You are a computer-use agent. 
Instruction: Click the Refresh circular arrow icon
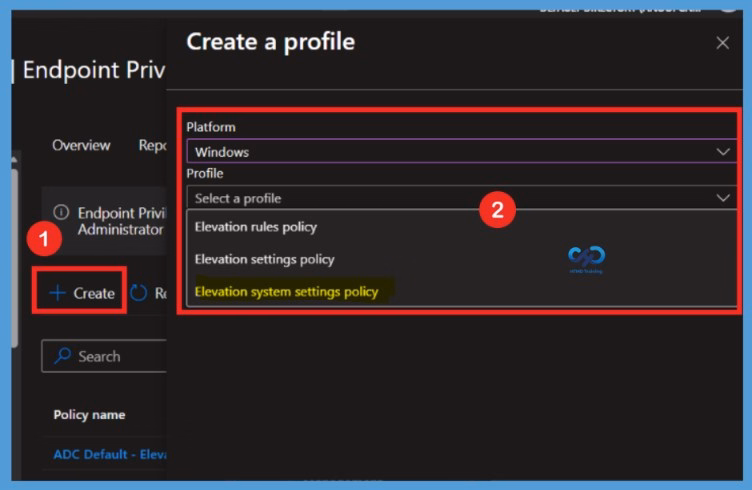[139, 293]
